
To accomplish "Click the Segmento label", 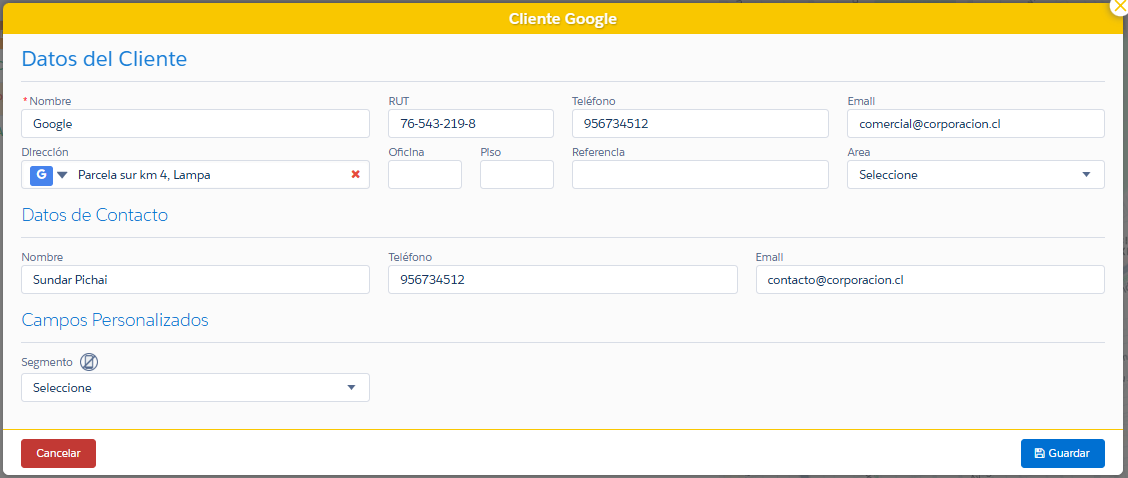I will click(47, 362).
